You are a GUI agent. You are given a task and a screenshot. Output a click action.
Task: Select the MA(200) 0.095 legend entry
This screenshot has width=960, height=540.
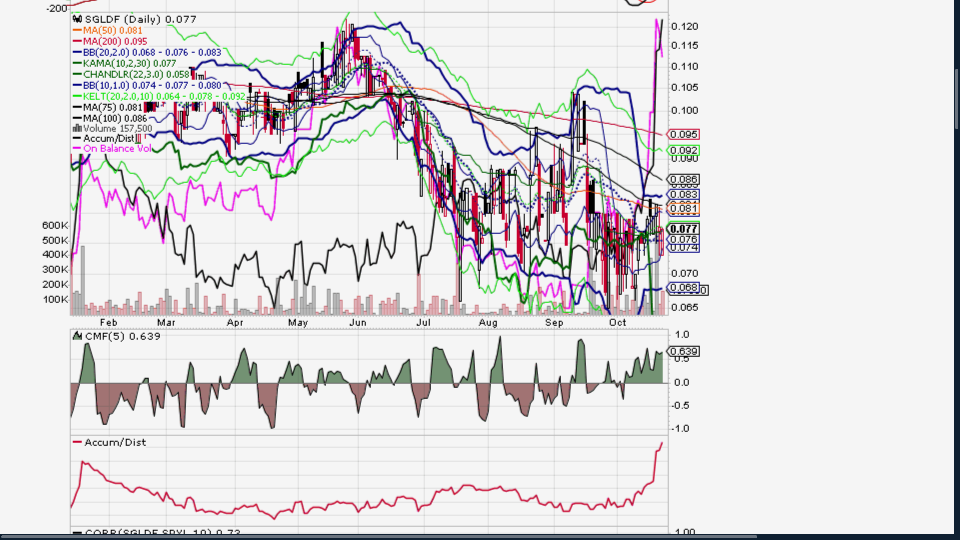coord(115,42)
